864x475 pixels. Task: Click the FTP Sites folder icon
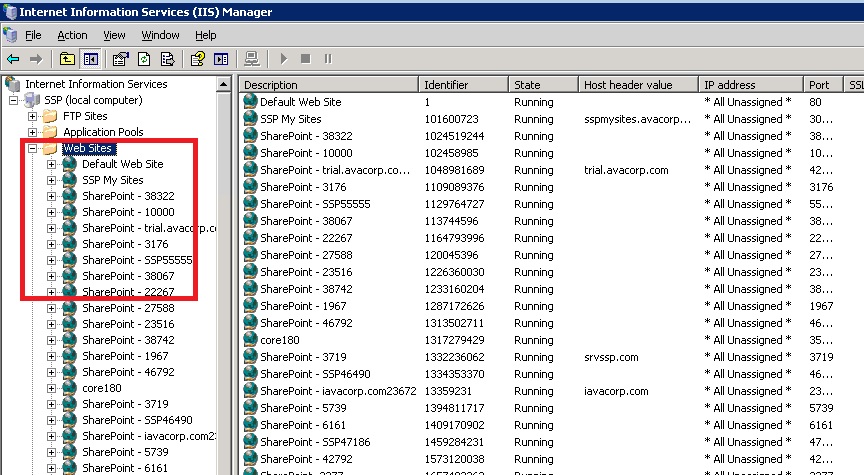tap(51, 116)
